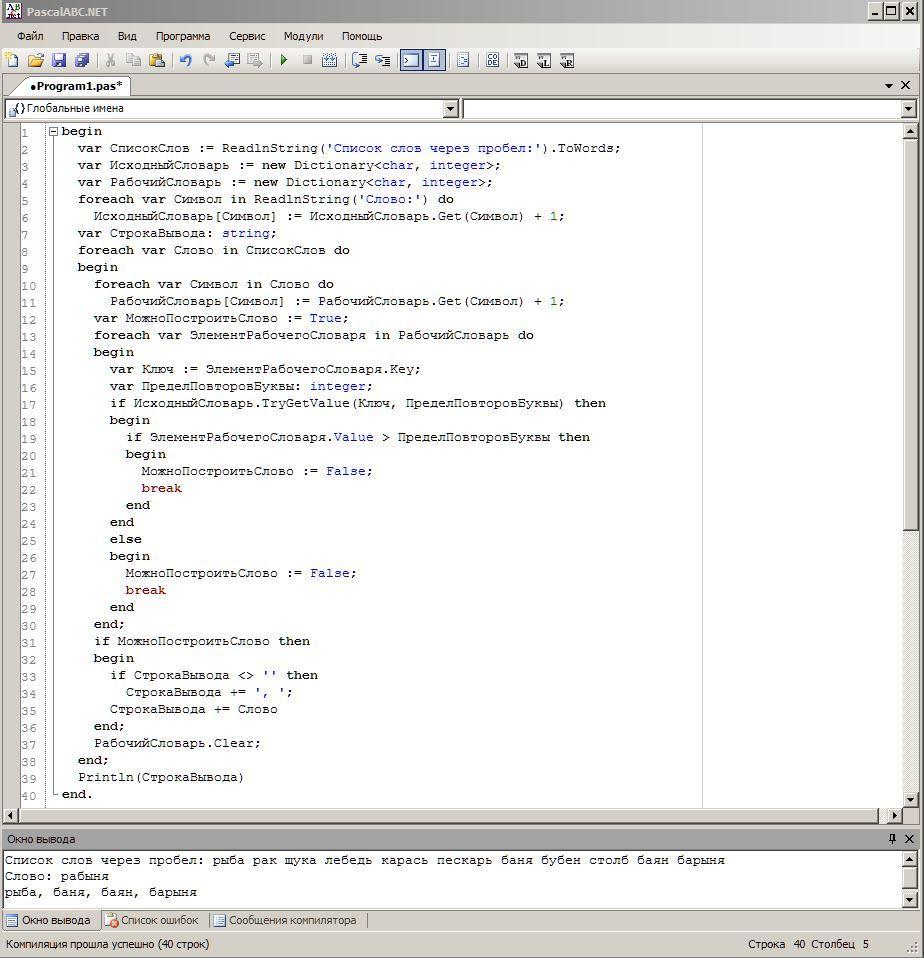Click the editor scroll up arrow
The height and width of the screenshot is (958, 924).
click(909, 131)
